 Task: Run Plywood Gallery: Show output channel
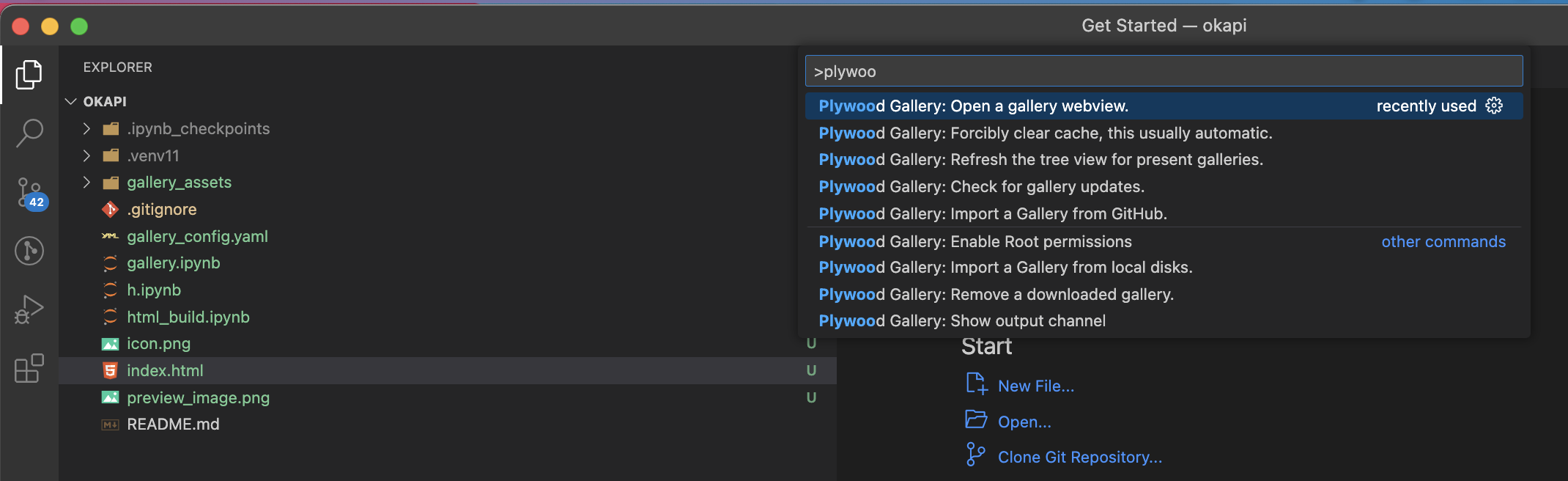[1164, 320]
